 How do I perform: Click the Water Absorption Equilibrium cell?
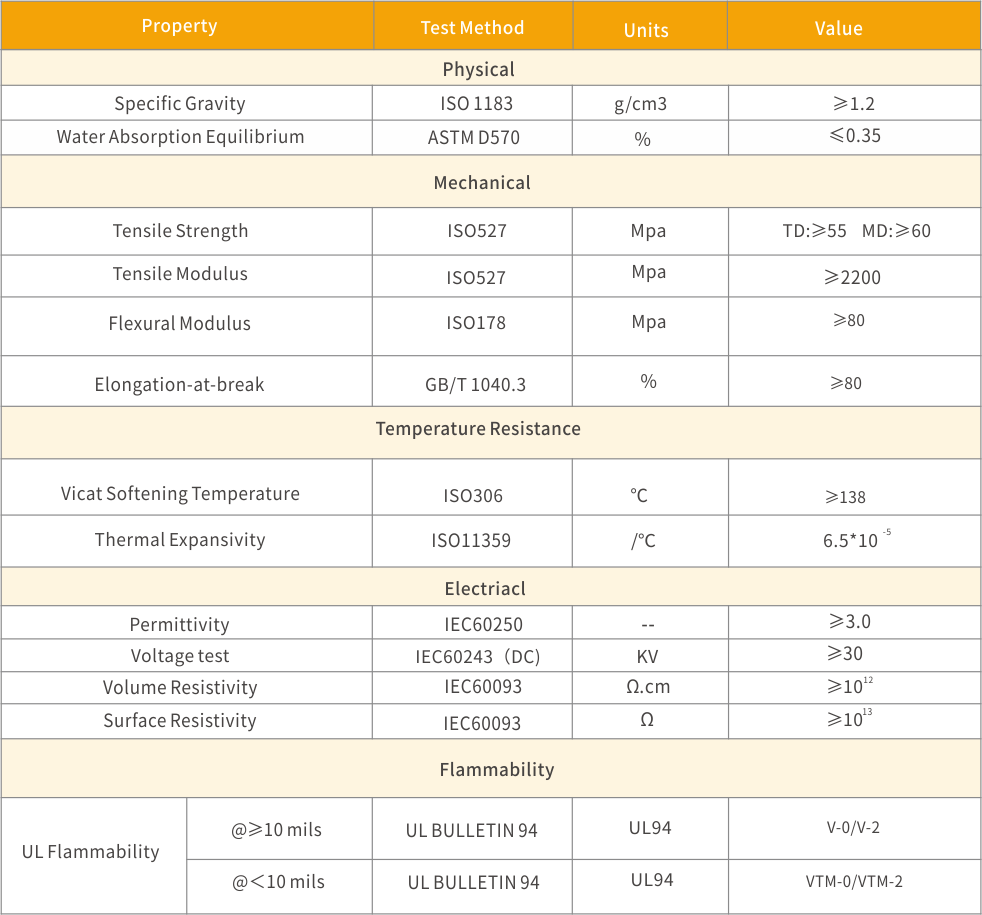pos(180,137)
